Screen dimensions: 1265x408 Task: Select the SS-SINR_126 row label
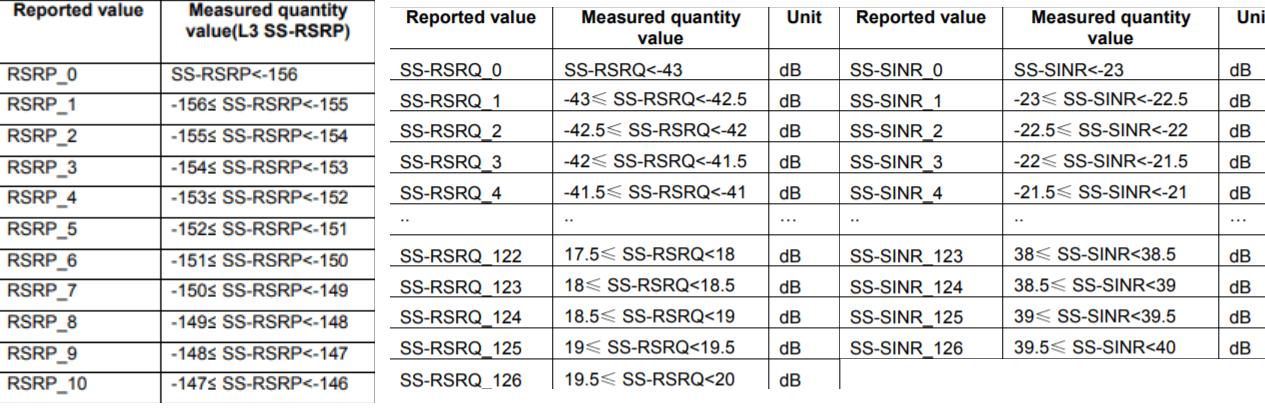point(907,348)
